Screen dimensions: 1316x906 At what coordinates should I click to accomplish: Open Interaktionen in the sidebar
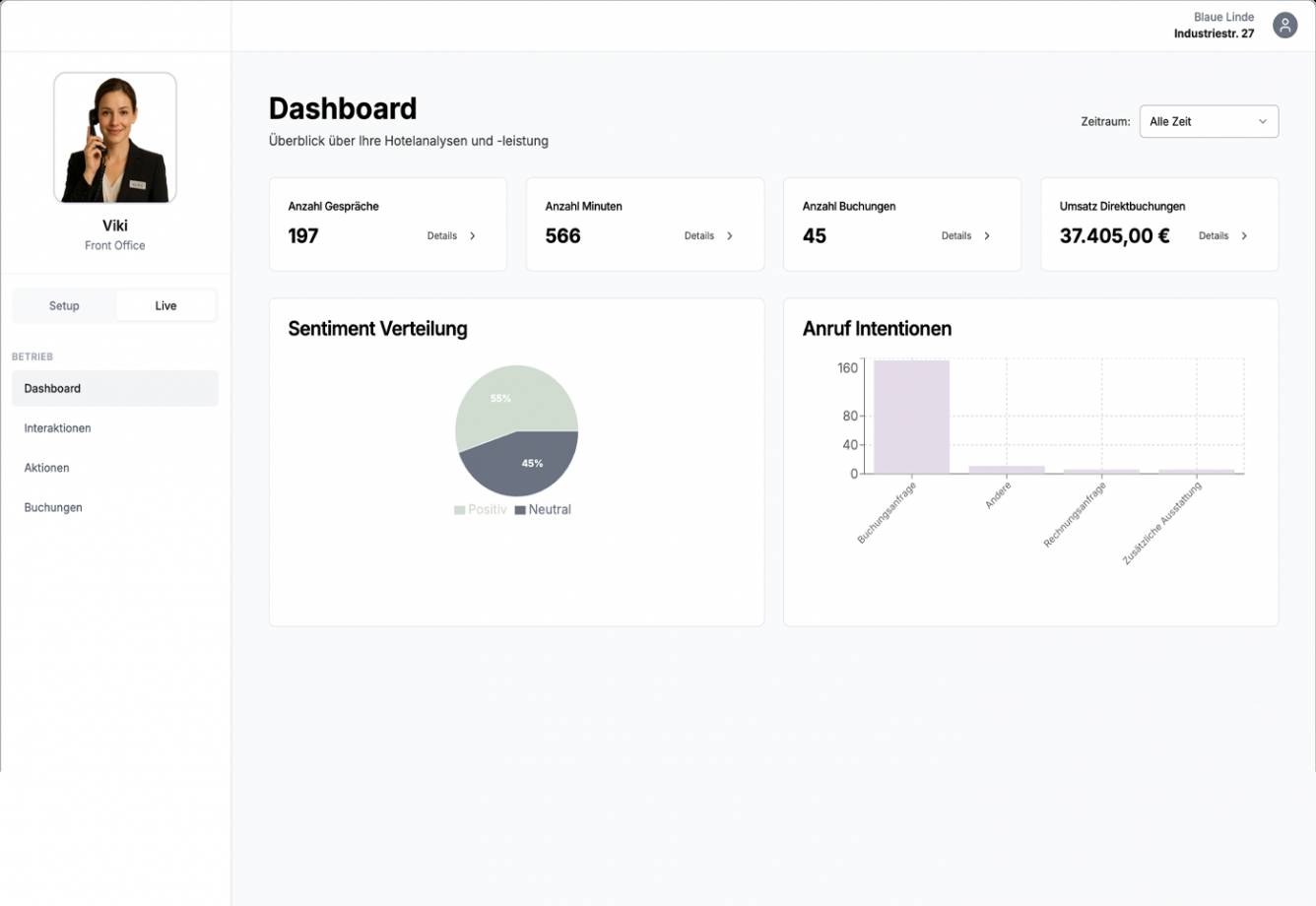pos(57,428)
